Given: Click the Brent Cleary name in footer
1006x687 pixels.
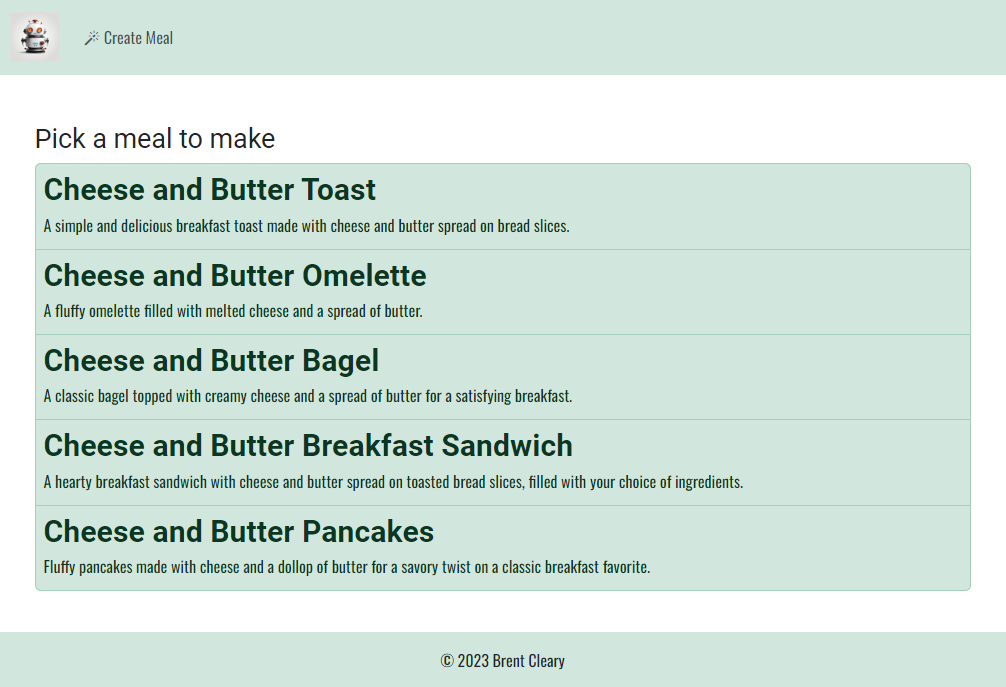Looking at the screenshot, I should [529, 661].
